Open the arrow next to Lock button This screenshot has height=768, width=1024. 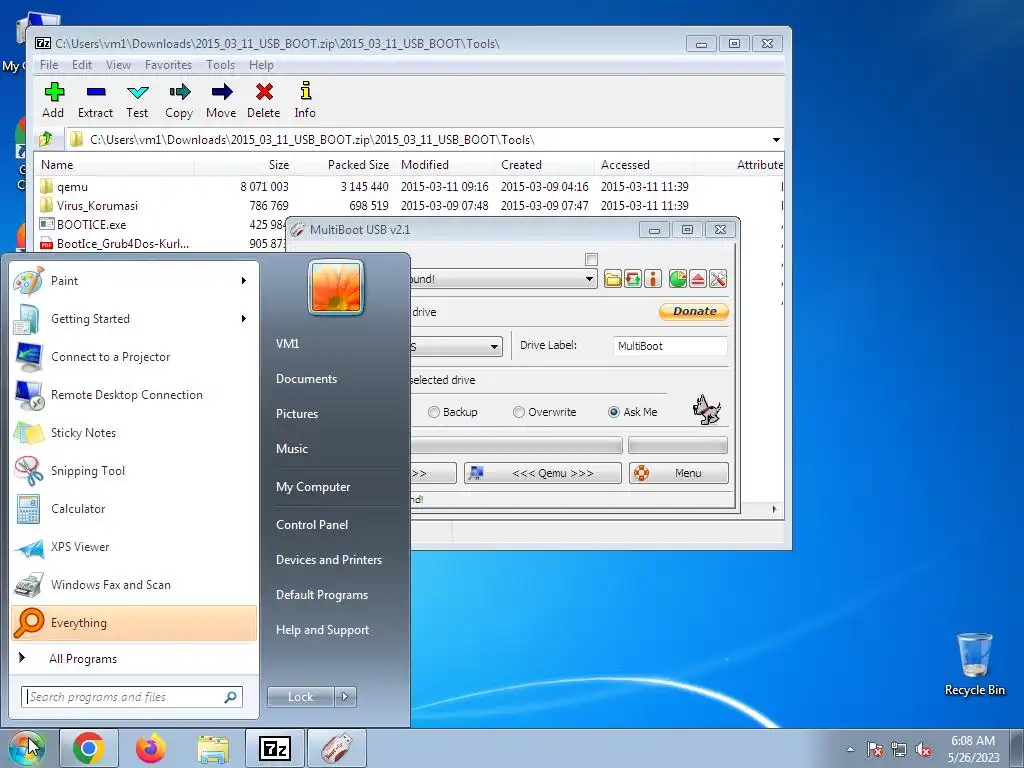[x=345, y=697]
